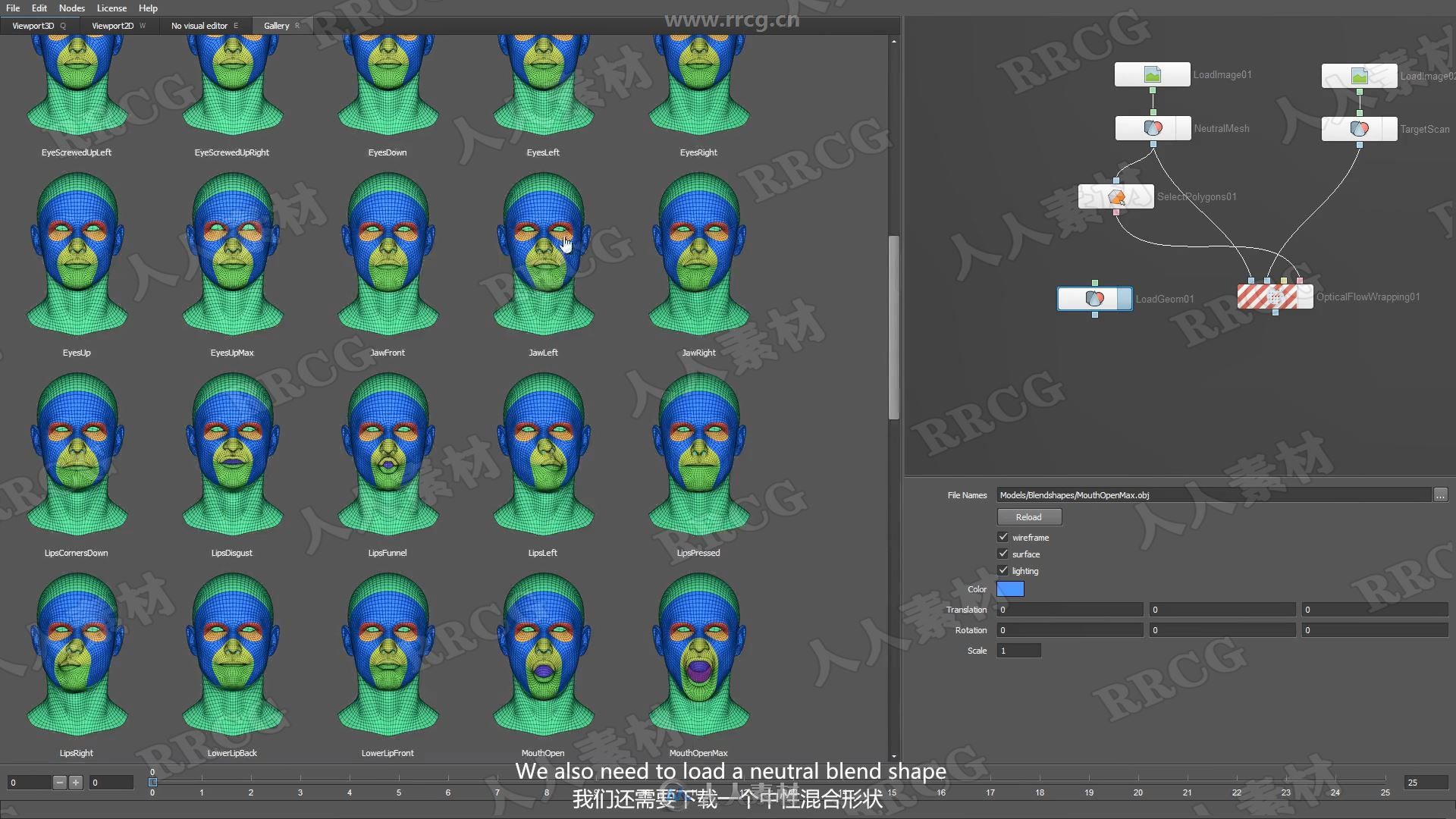Click the NeutralMesh node icon
The width and height of the screenshot is (1456, 819).
click(x=1151, y=128)
